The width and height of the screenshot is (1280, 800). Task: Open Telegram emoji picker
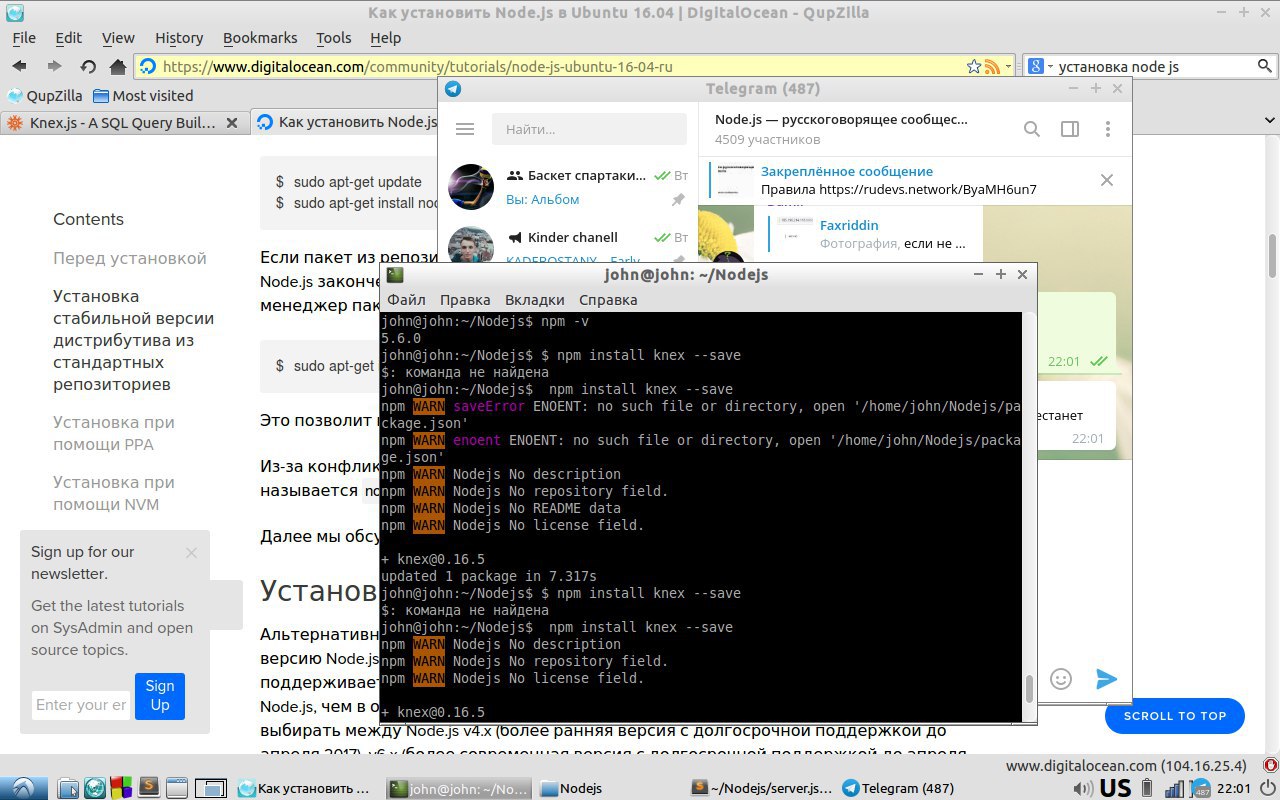(x=1061, y=679)
